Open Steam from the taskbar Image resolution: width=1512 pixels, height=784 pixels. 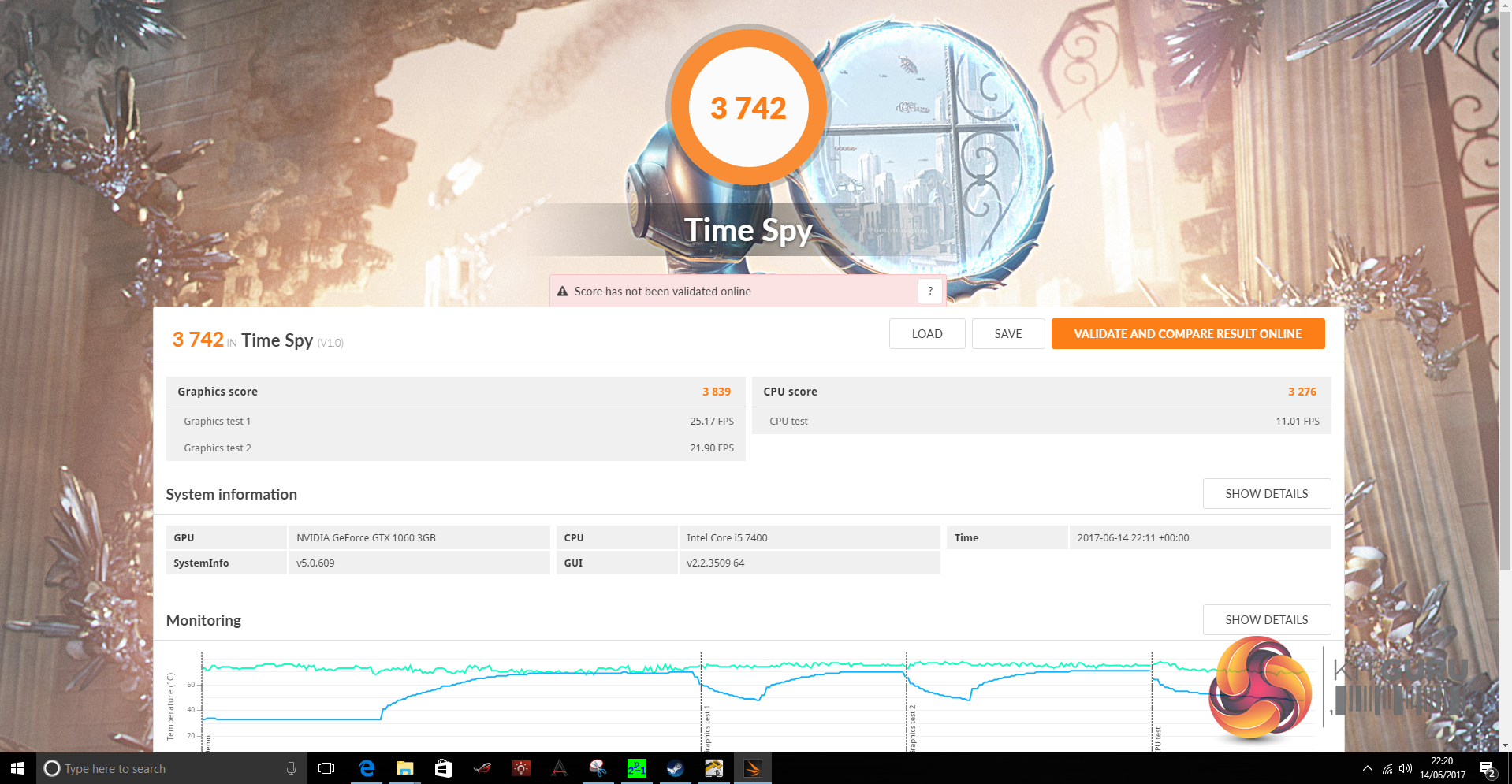[x=675, y=768]
